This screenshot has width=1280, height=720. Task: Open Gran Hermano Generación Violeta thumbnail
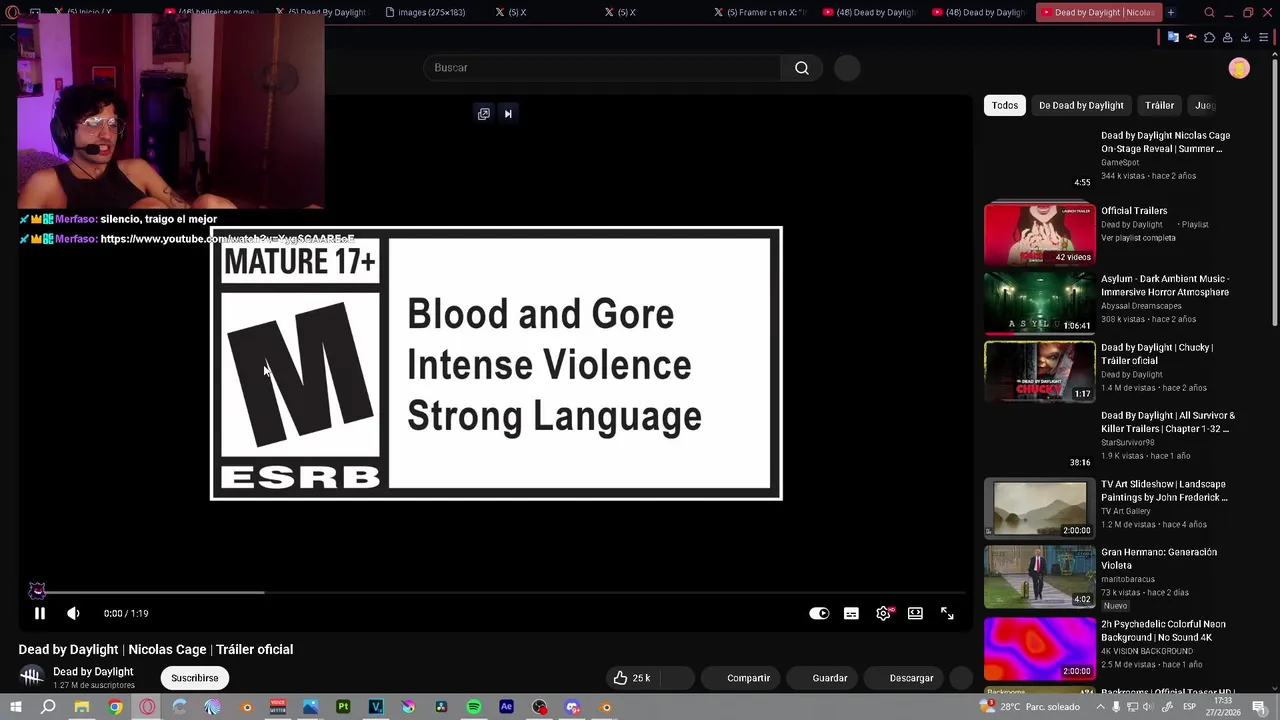click(1040, 576)
